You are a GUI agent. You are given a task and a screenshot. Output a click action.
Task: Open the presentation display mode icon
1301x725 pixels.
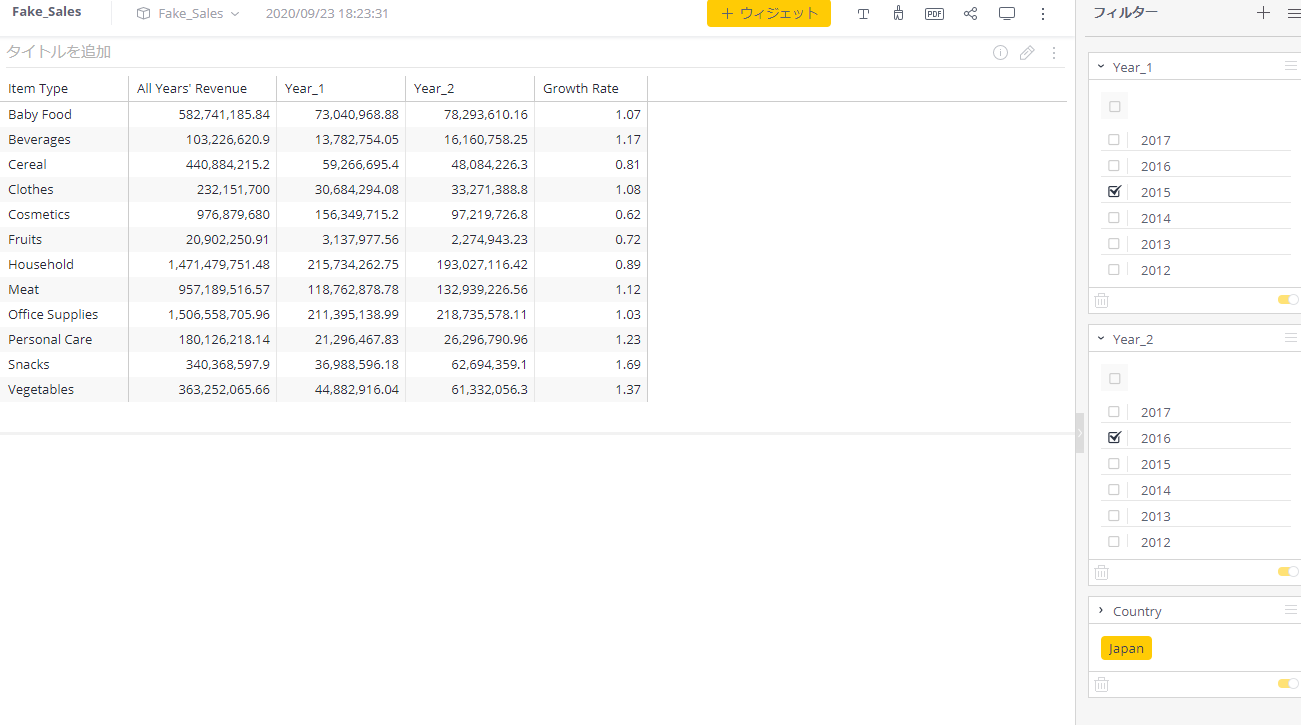coord(1007,14)
